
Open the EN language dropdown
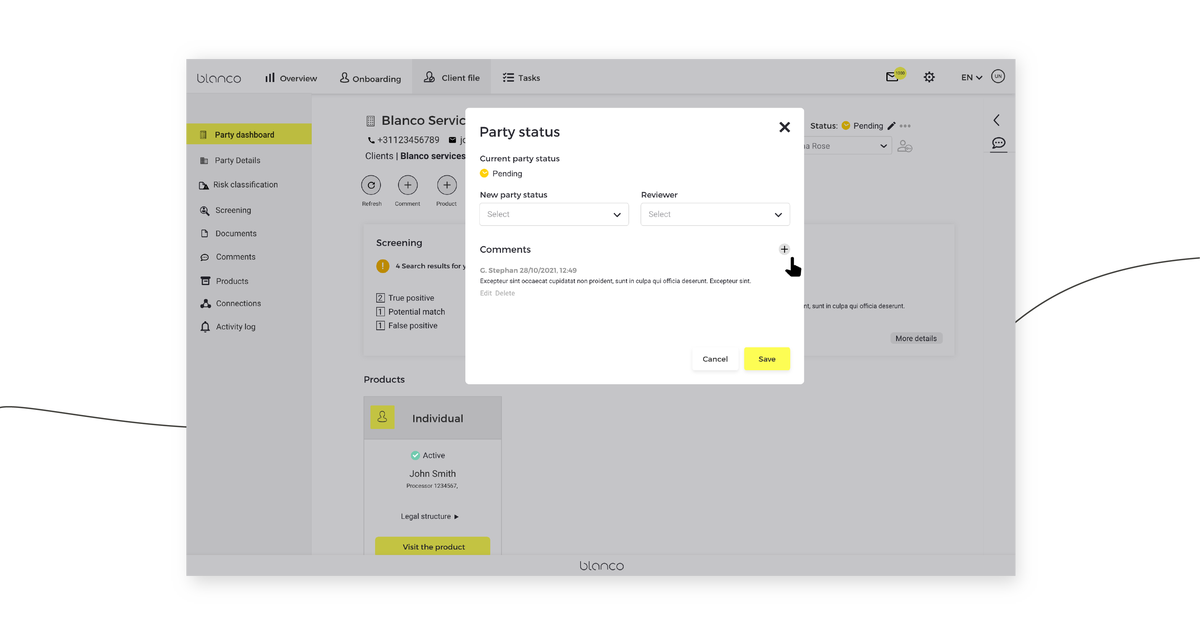coord(971,76)
